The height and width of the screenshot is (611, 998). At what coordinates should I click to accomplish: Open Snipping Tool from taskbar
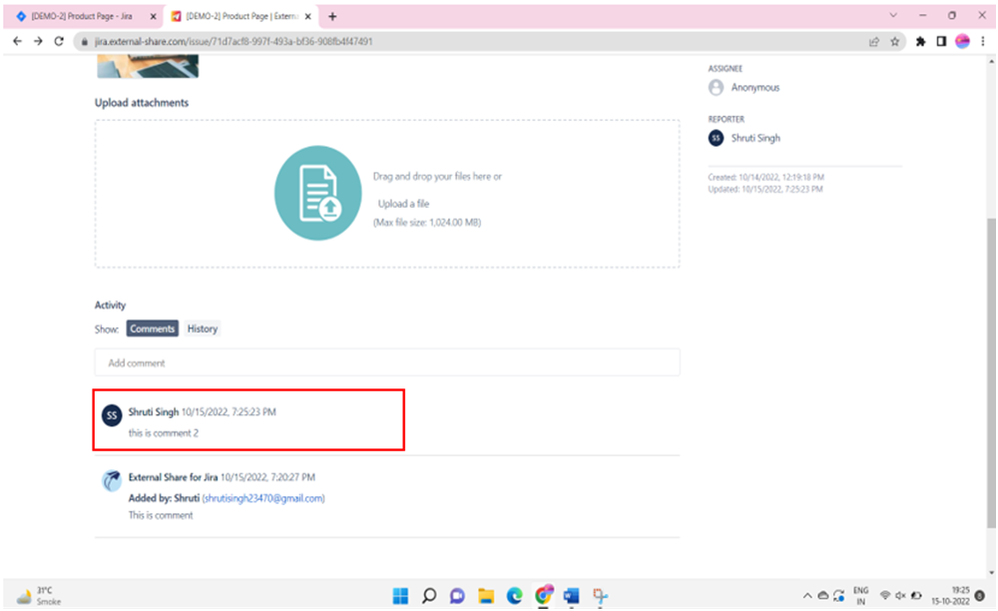coord(600,596)
